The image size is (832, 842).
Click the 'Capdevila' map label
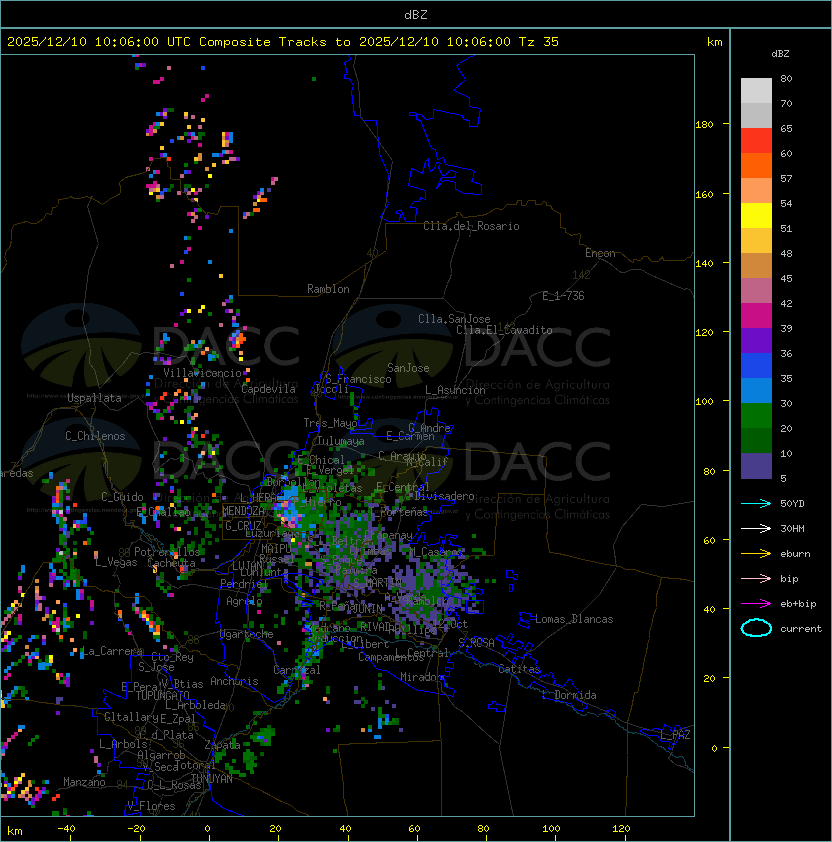(x=268, y=389)
